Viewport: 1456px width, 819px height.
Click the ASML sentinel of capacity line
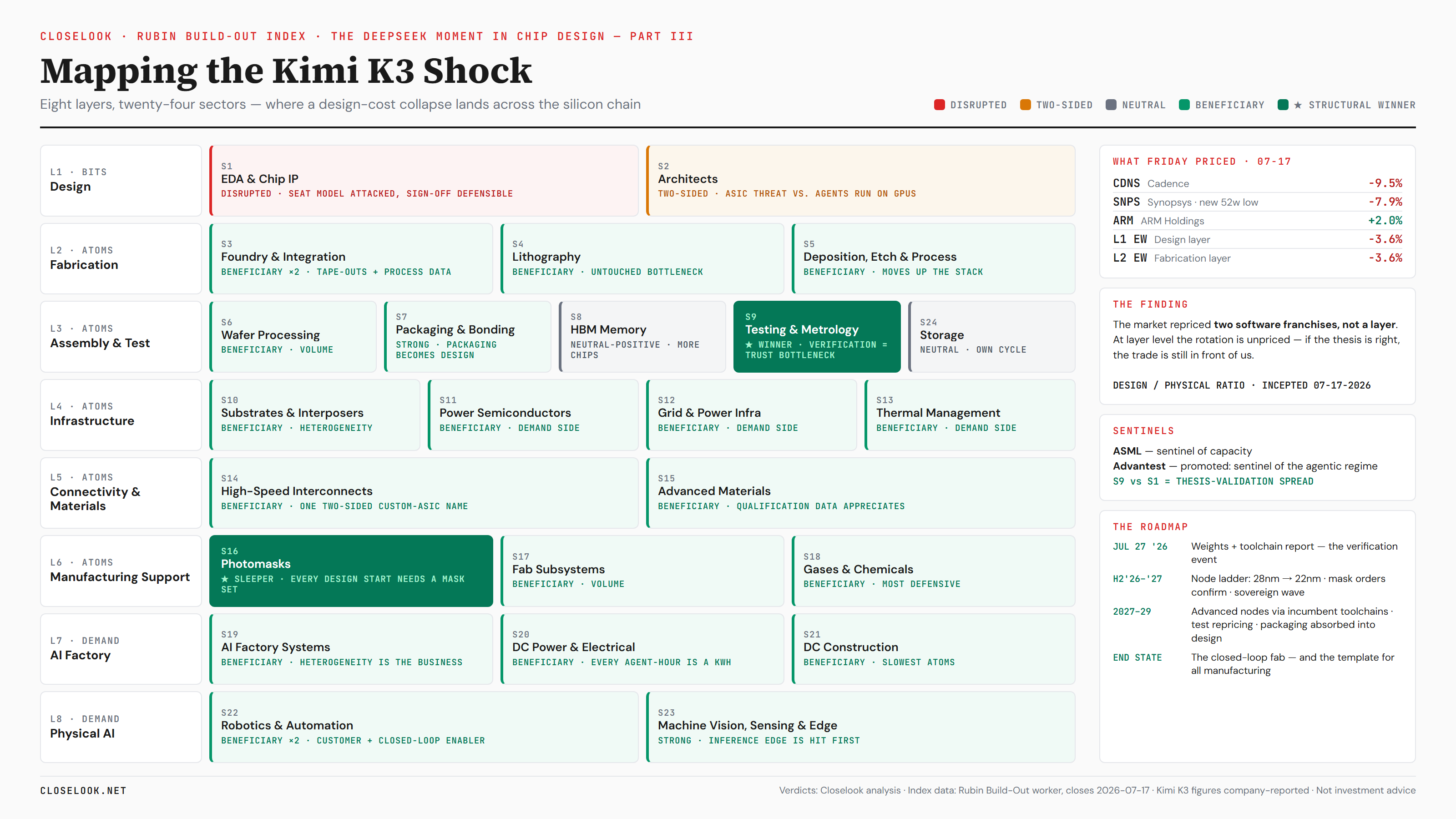pos(1183,451)
